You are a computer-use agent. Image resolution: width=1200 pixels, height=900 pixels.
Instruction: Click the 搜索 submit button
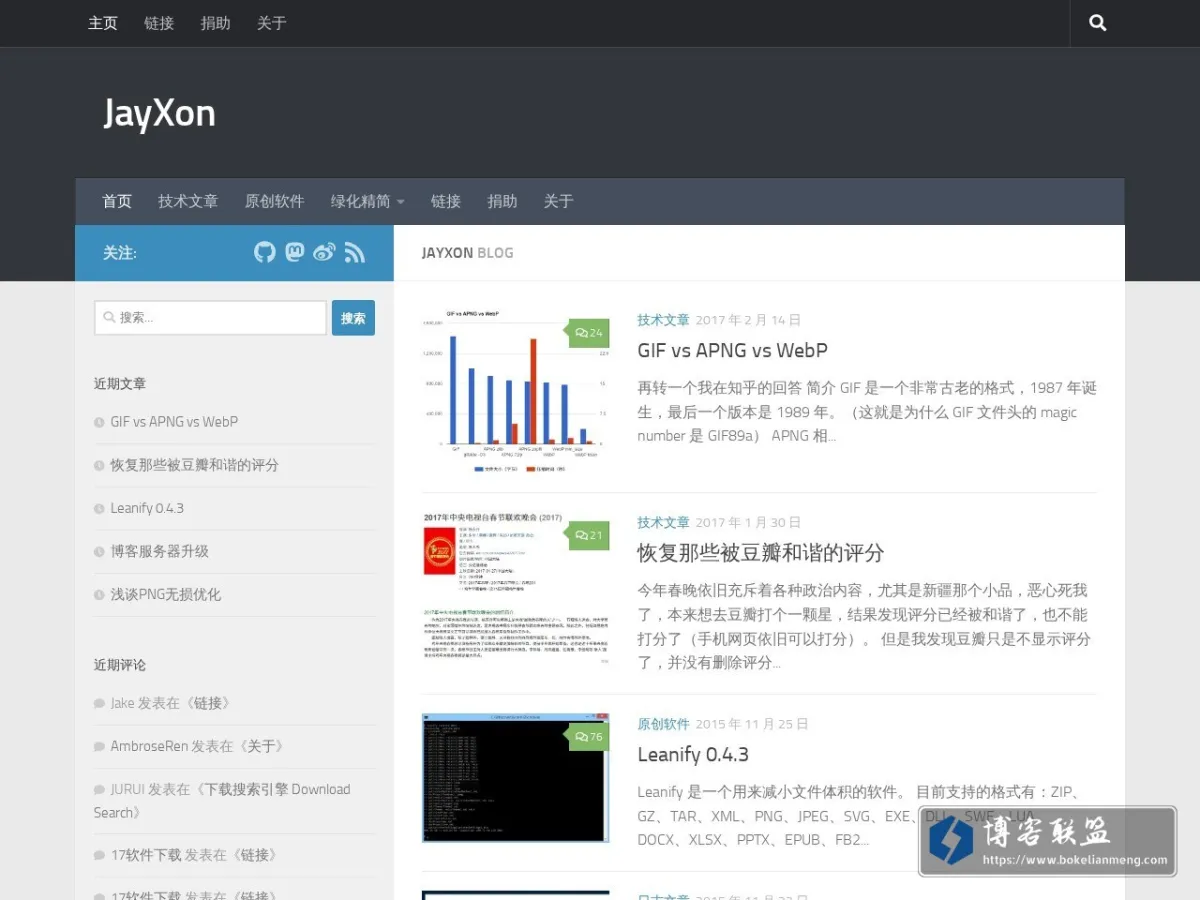353,318
